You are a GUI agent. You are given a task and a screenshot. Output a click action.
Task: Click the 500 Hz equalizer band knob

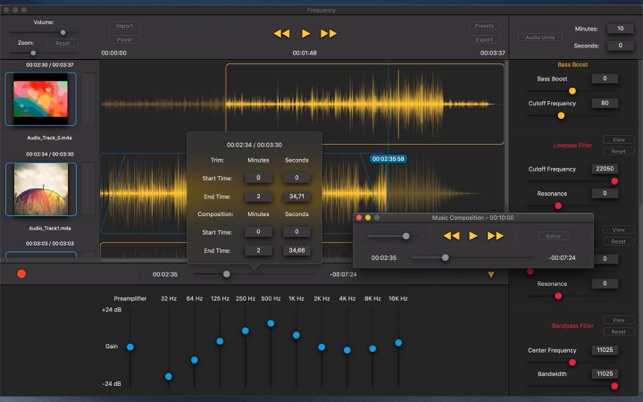click(x=271, y=323)
